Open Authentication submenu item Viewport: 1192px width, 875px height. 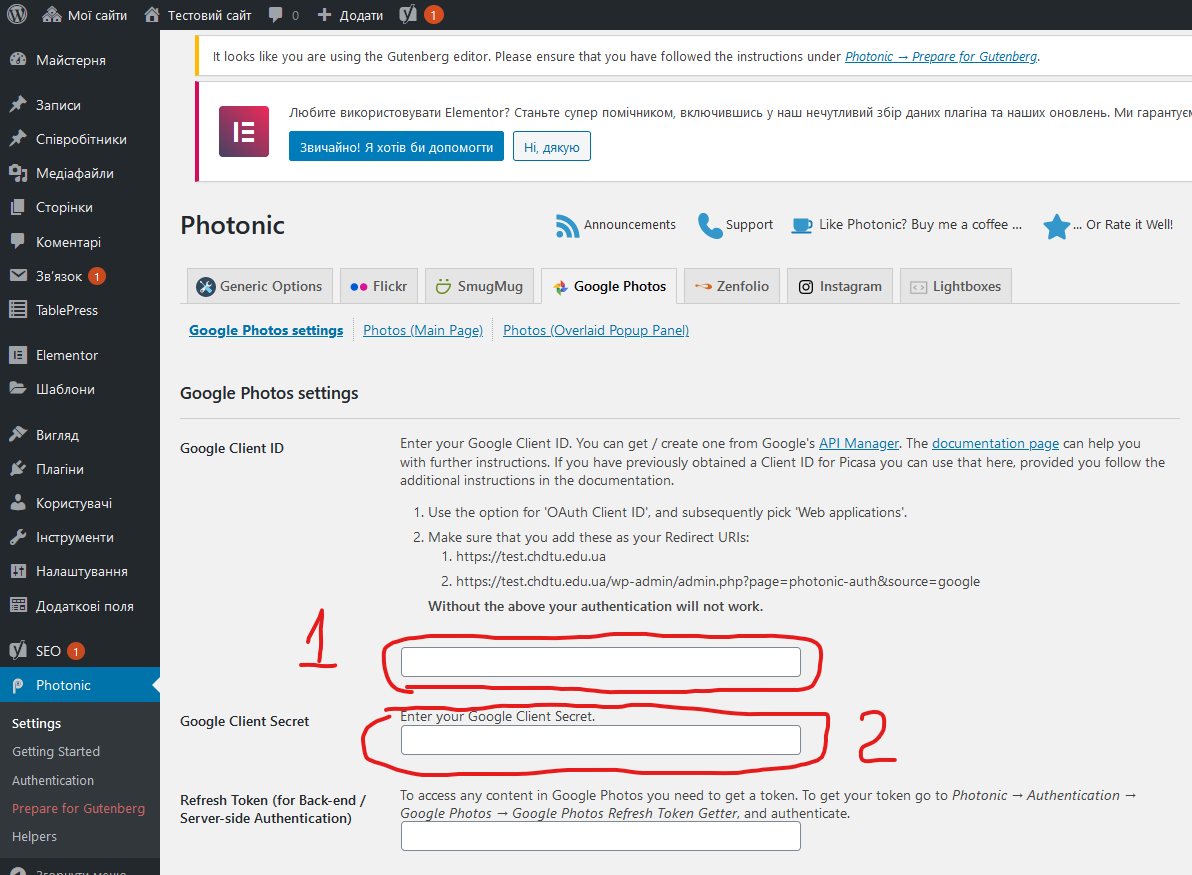click(53, 780)
